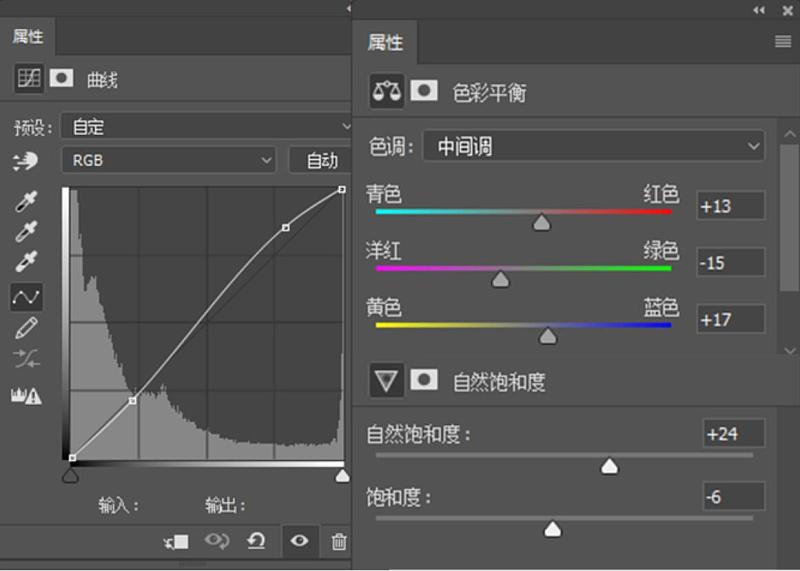Click the curve's bottom-left origin point
The image size is (800, 571).
pos(72,458)
